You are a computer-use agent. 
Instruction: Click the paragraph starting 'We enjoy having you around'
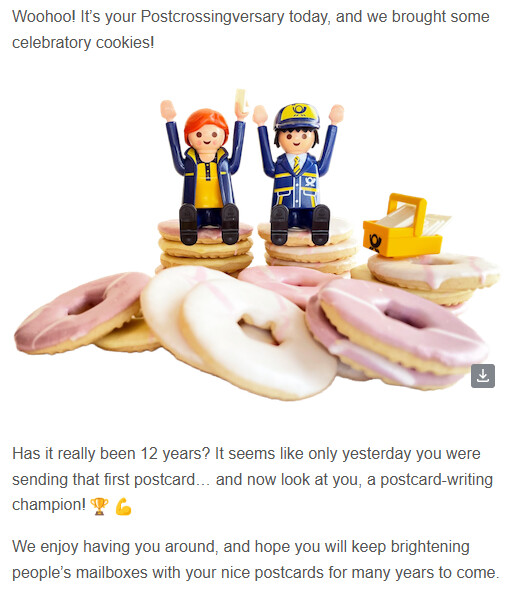coord(256,560)
